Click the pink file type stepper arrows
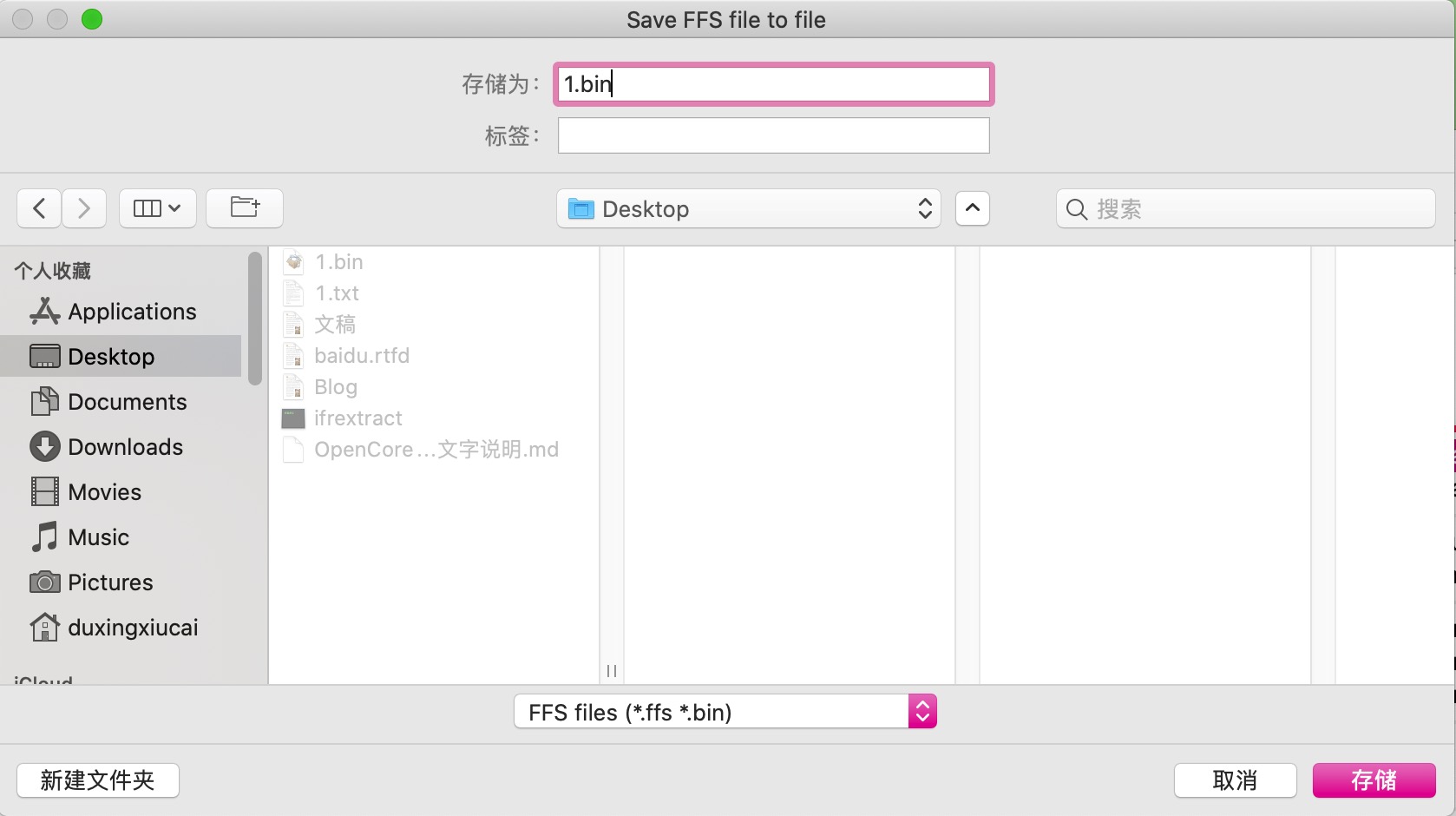Screen dimensions: 1456x816 922,712
